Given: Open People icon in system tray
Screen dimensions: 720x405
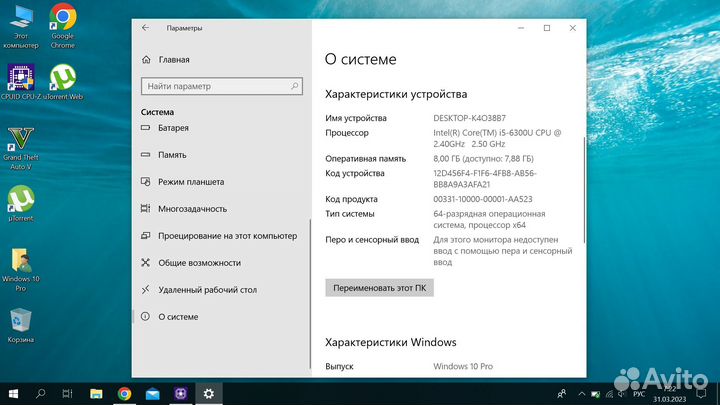Looking at the screenshot, I should point(561,394).
